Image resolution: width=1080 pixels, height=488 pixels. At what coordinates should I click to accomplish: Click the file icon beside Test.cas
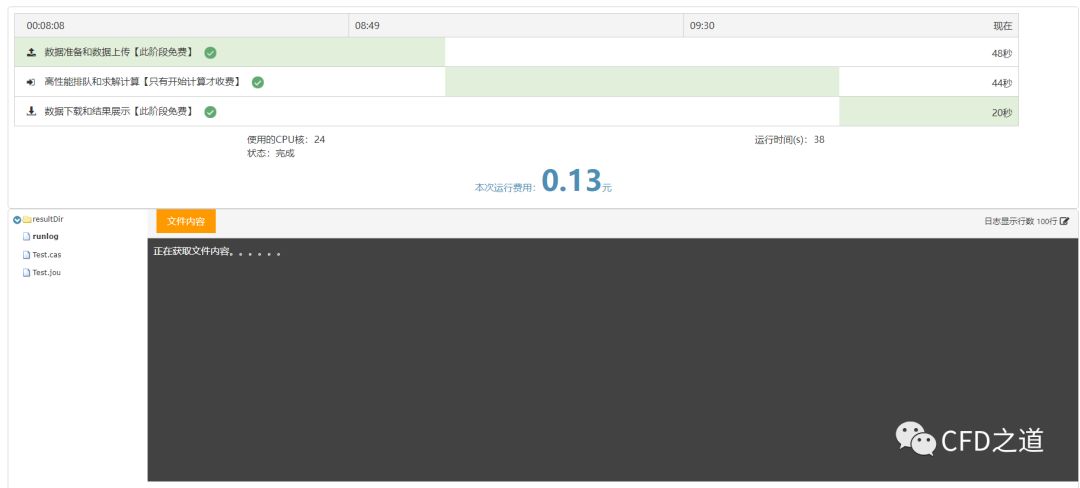pos(26,255)
